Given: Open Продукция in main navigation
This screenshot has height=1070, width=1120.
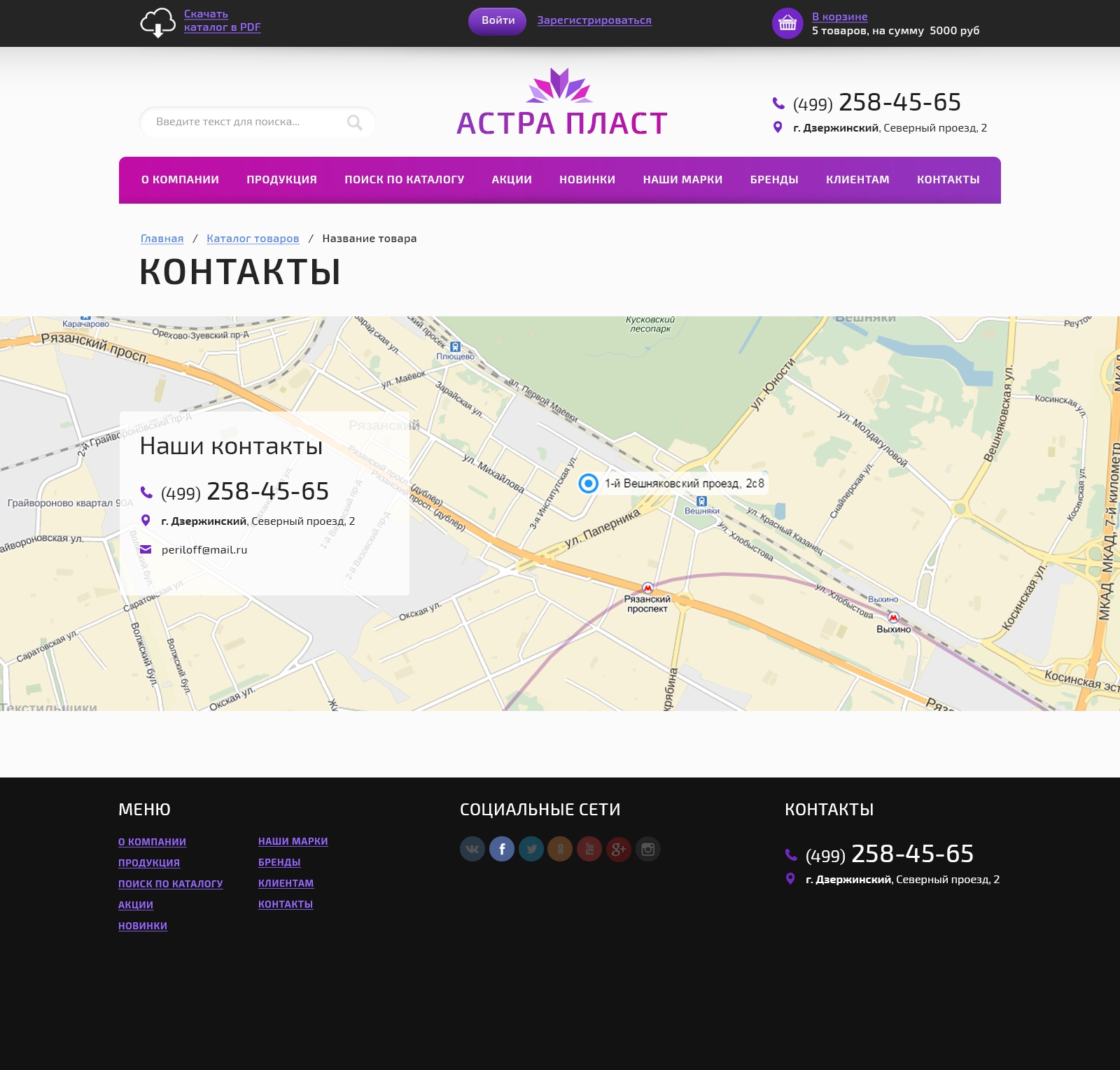Looking at the screenshot, I should tap(281, 180).
